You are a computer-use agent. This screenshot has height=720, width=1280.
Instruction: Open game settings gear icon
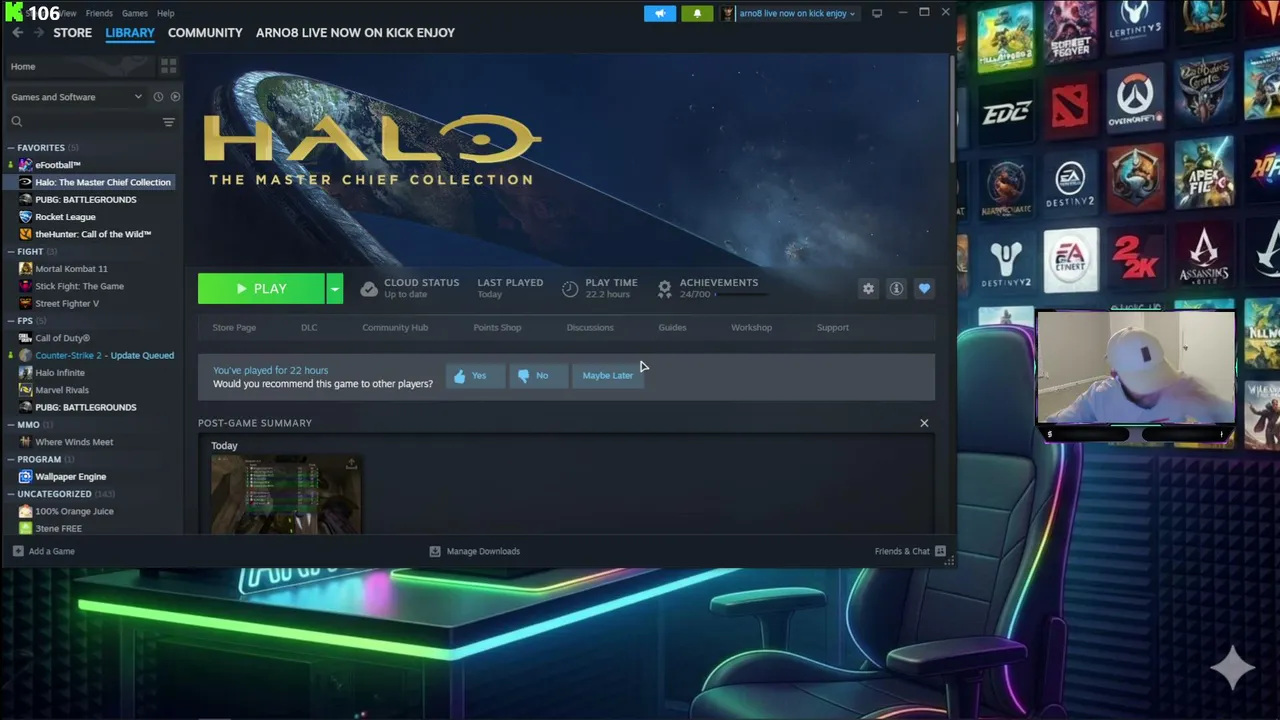868,288
